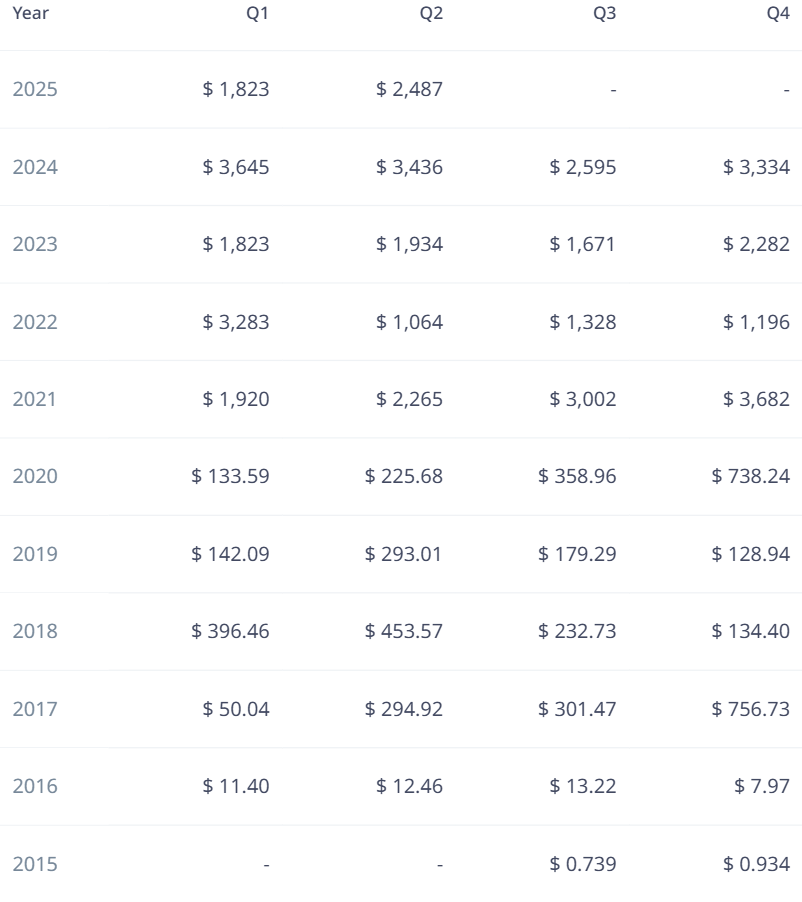The width and height of the screenshot is (802, 902).
Task: Click the Year column header
Action: click(x=30, y=14)
